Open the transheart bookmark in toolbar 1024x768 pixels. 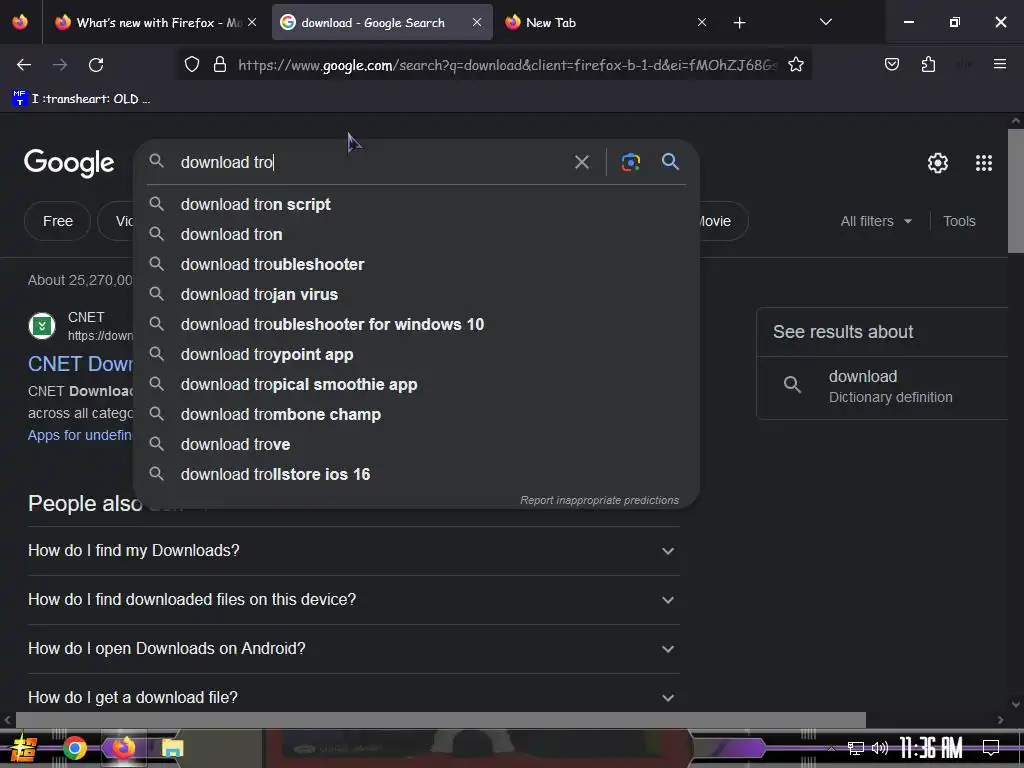click(81, 99)
